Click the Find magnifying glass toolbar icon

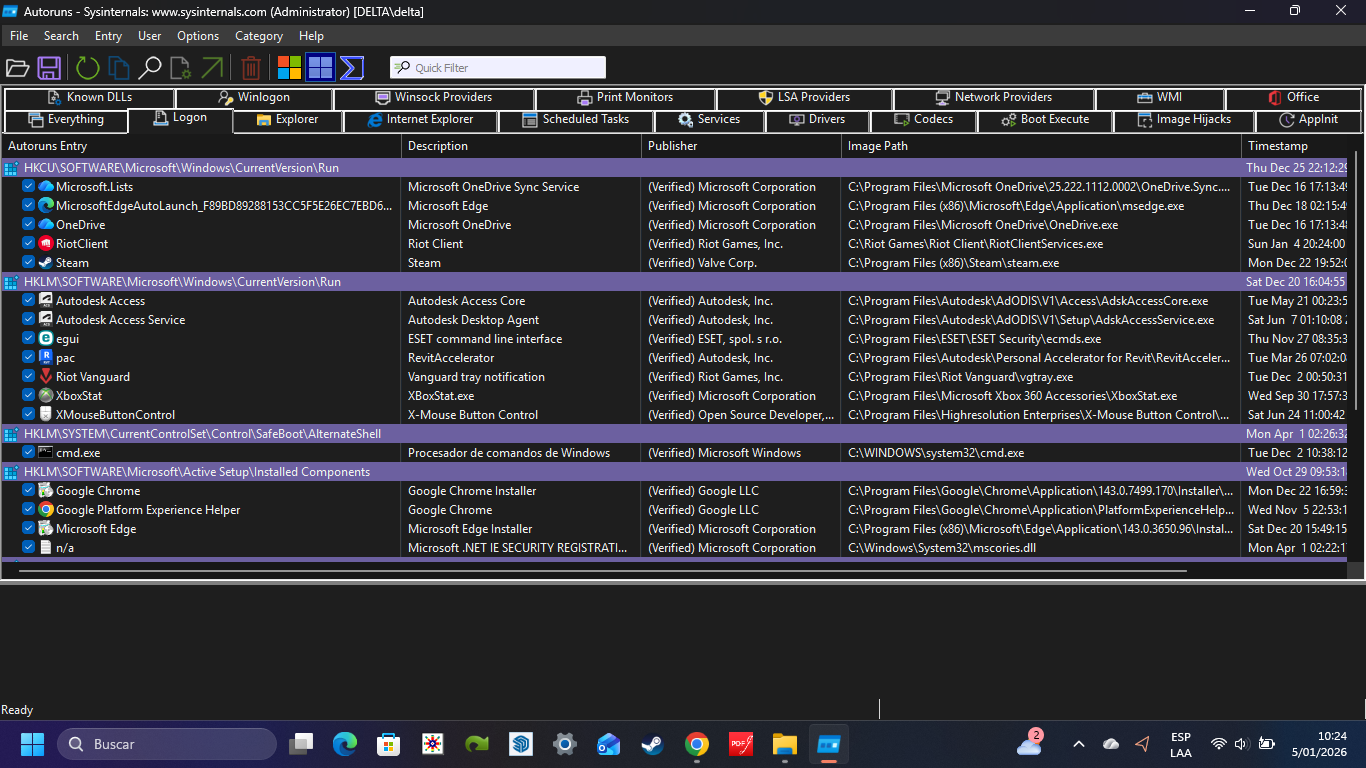(150, 68)
